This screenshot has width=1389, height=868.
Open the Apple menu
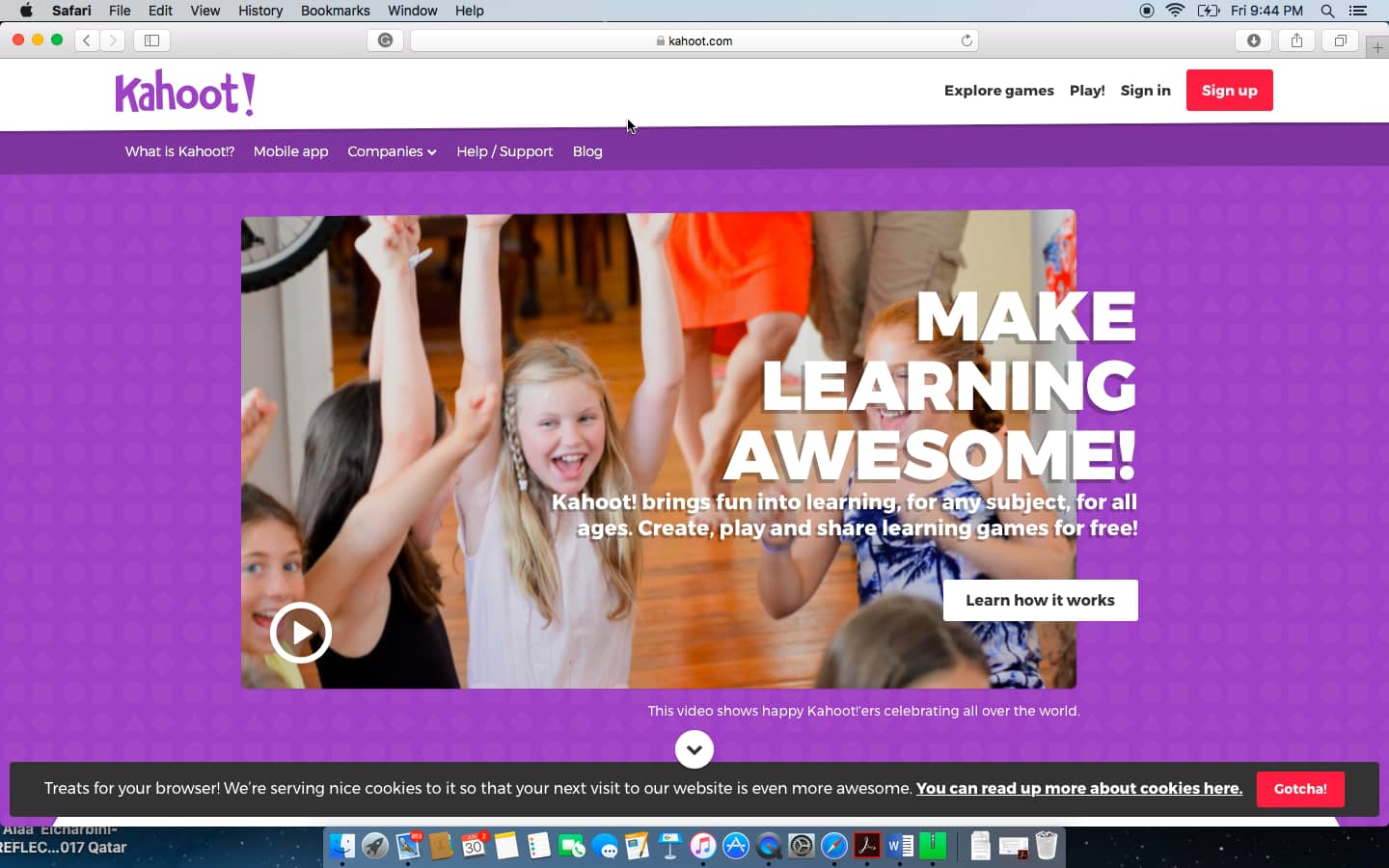pos(26,11)
